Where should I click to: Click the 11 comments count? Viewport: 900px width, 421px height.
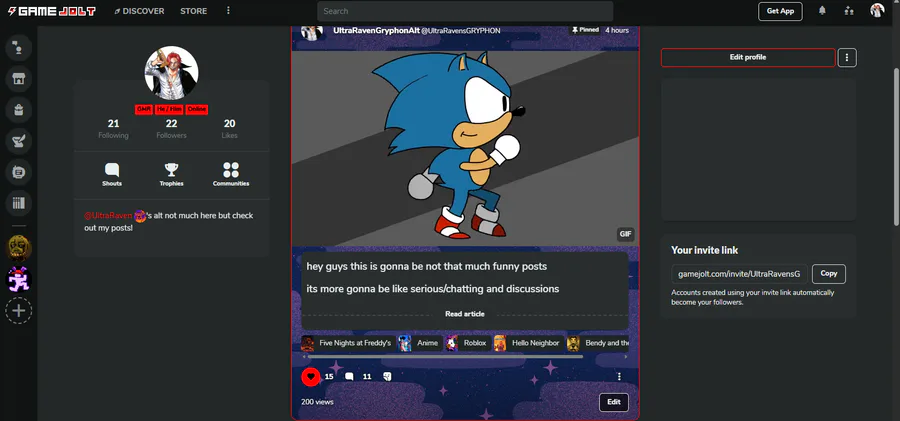pos(367,377)
